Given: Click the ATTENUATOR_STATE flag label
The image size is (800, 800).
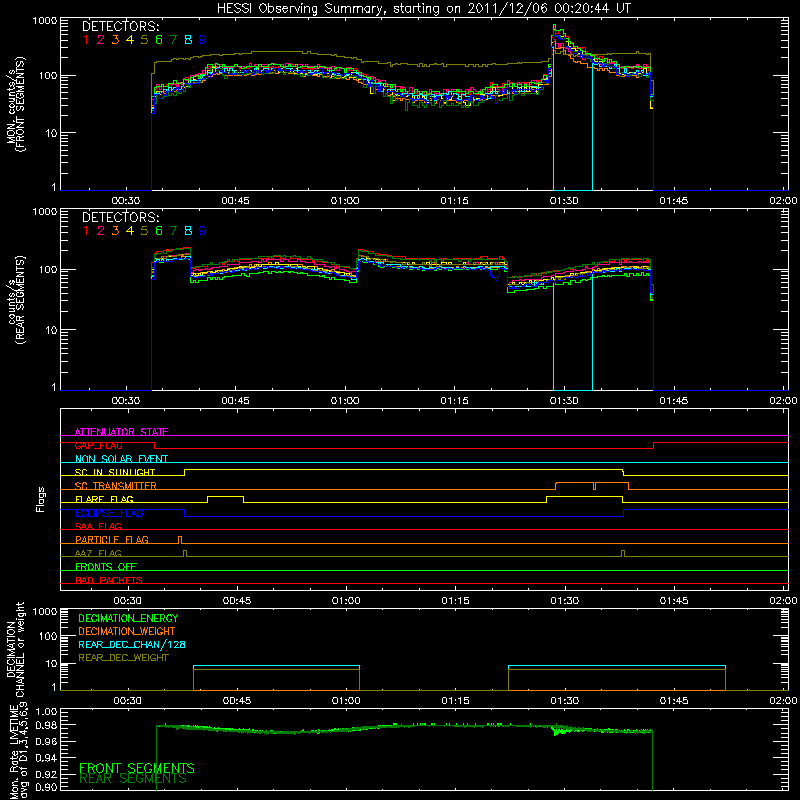Looking at the screenshot, I should (x=121, y=432).
